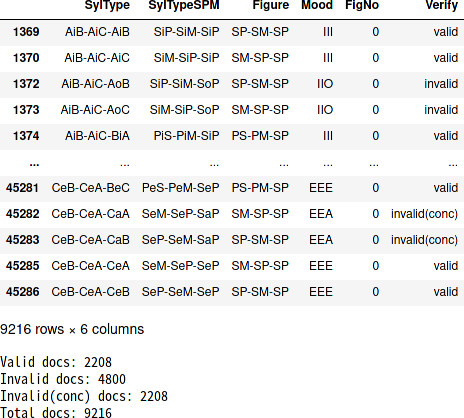Click the IIO Mood cell in row 1372
464x418 pixels.
click(x=325, y=84)
